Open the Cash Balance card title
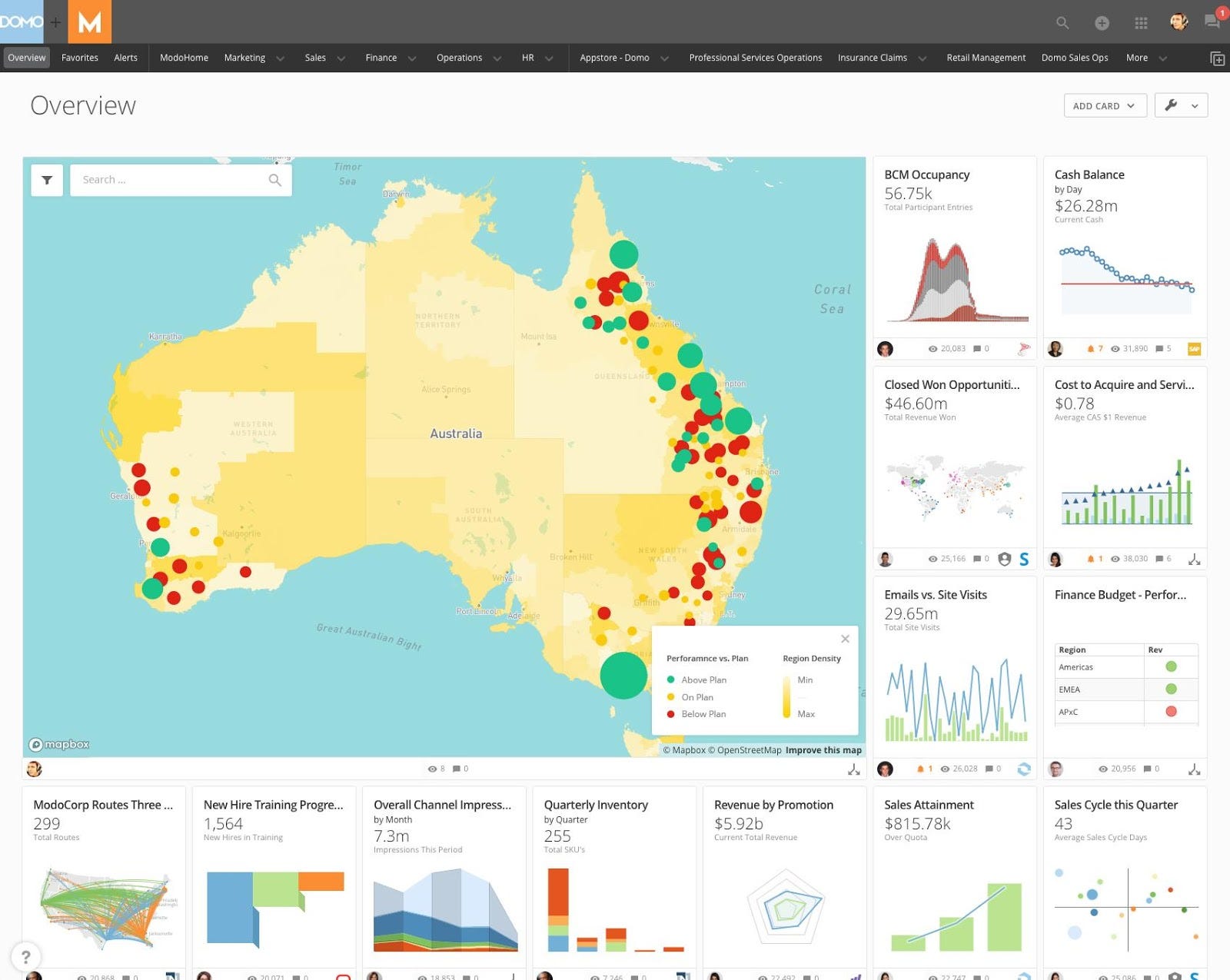The width and height of the screenshot is (1230, 980). pos(1089,174)
